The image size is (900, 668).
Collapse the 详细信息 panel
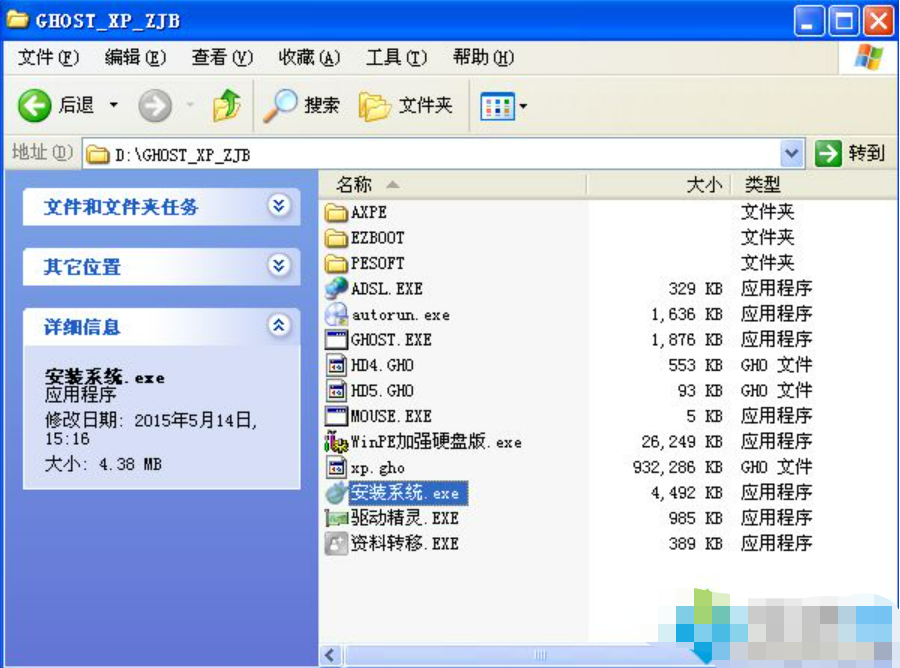coord(279,325)
